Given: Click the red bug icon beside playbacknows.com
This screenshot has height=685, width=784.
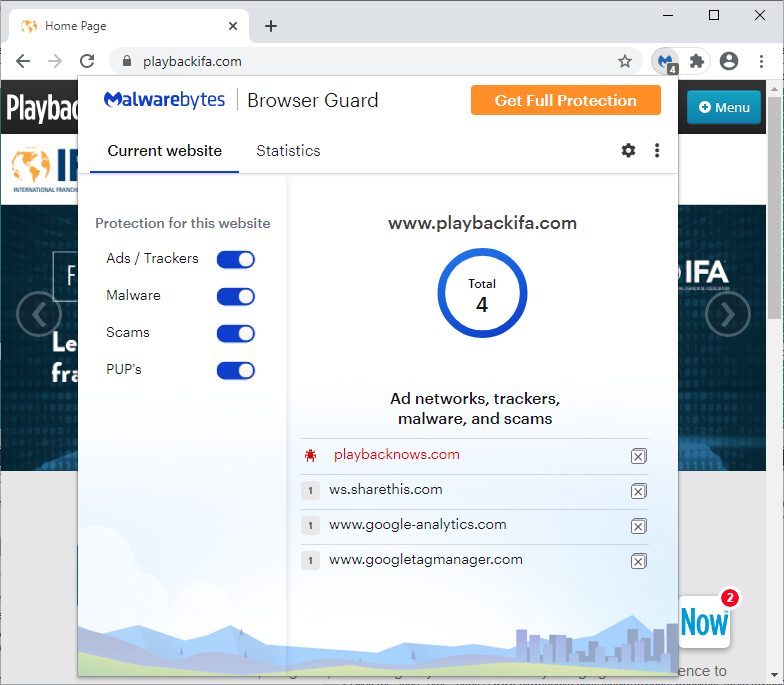Looking at the screenshot, I should click(x=310, y=455).
